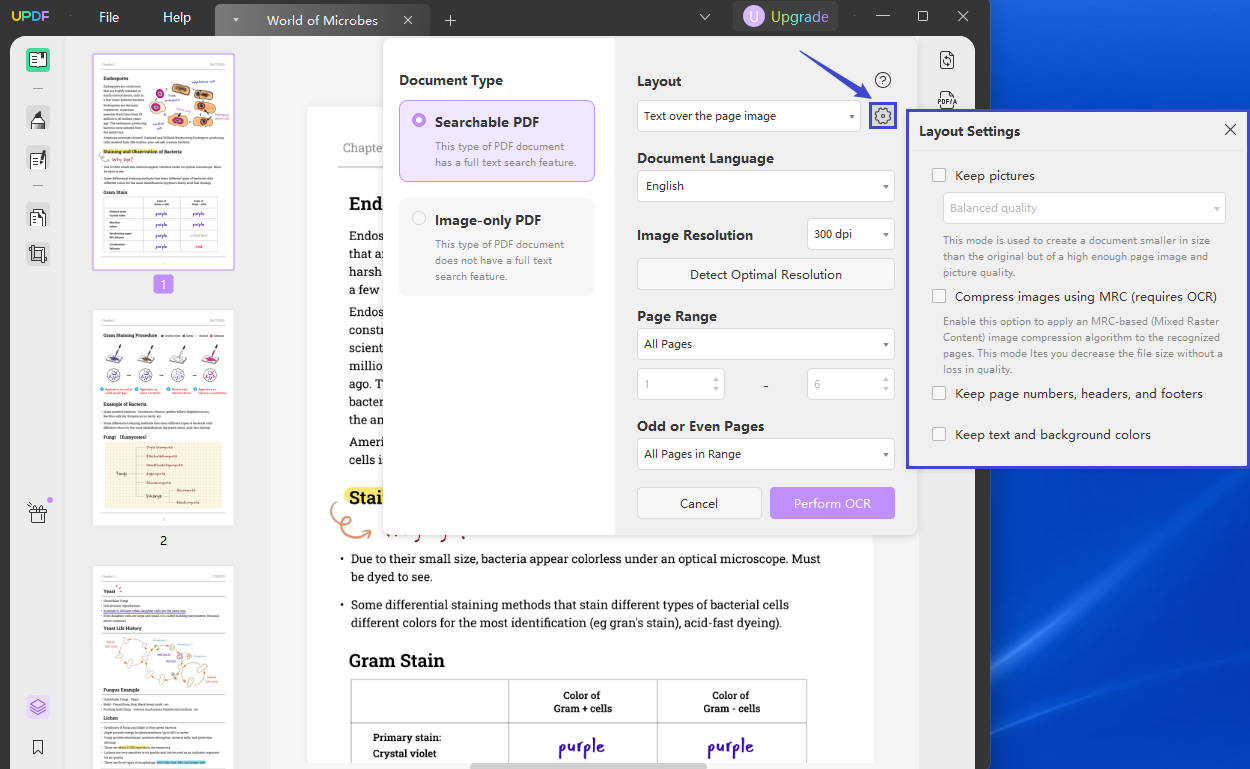The height and width of the screenshot is (769, 1250).
Task: Open the File menu
Action: [x=108, y=16]
